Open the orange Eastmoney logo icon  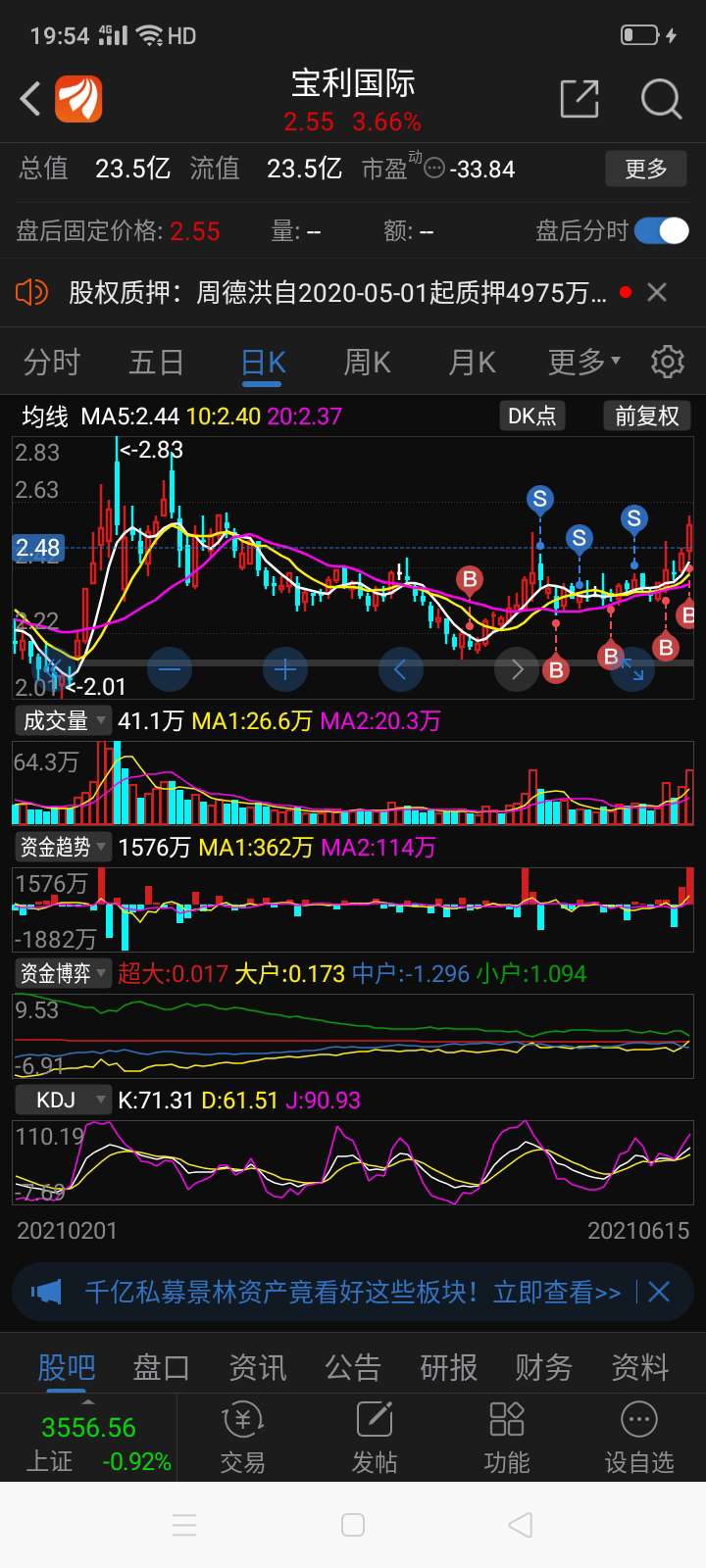click(78, 99)
